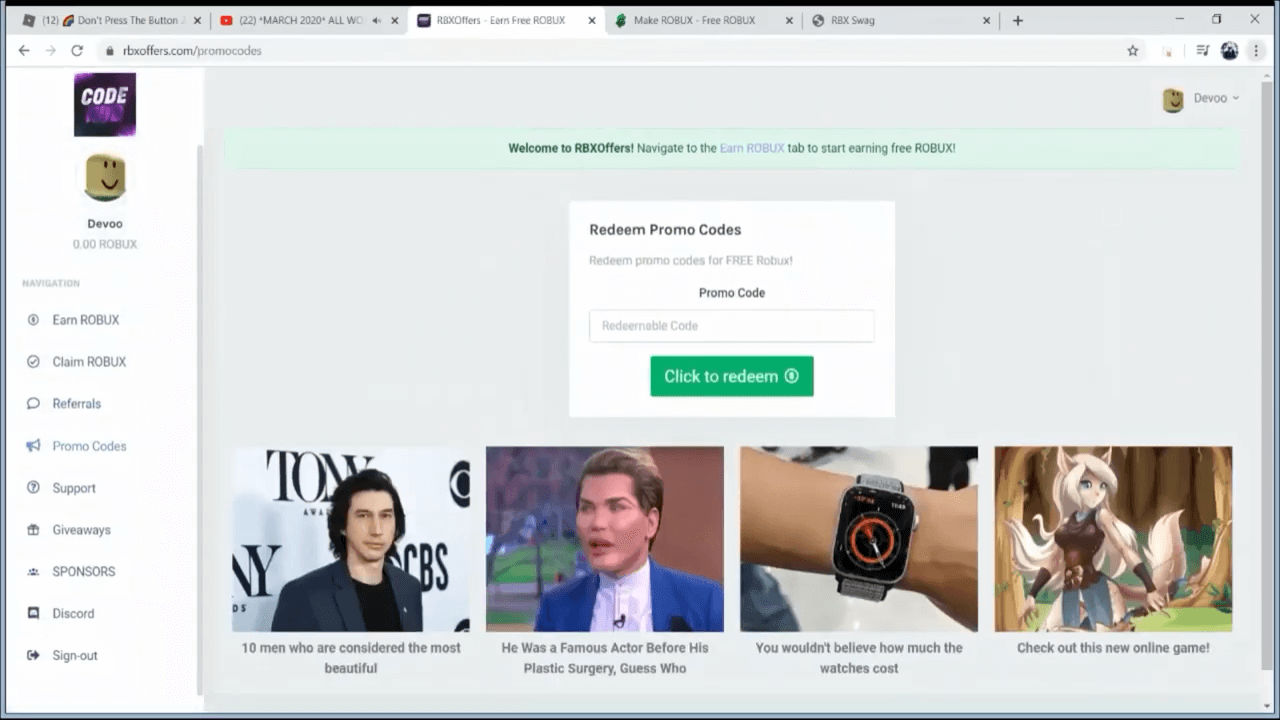
Task: Click the Sign-out arrow icon
Action: pyautogui.click(x=33, y=656)
